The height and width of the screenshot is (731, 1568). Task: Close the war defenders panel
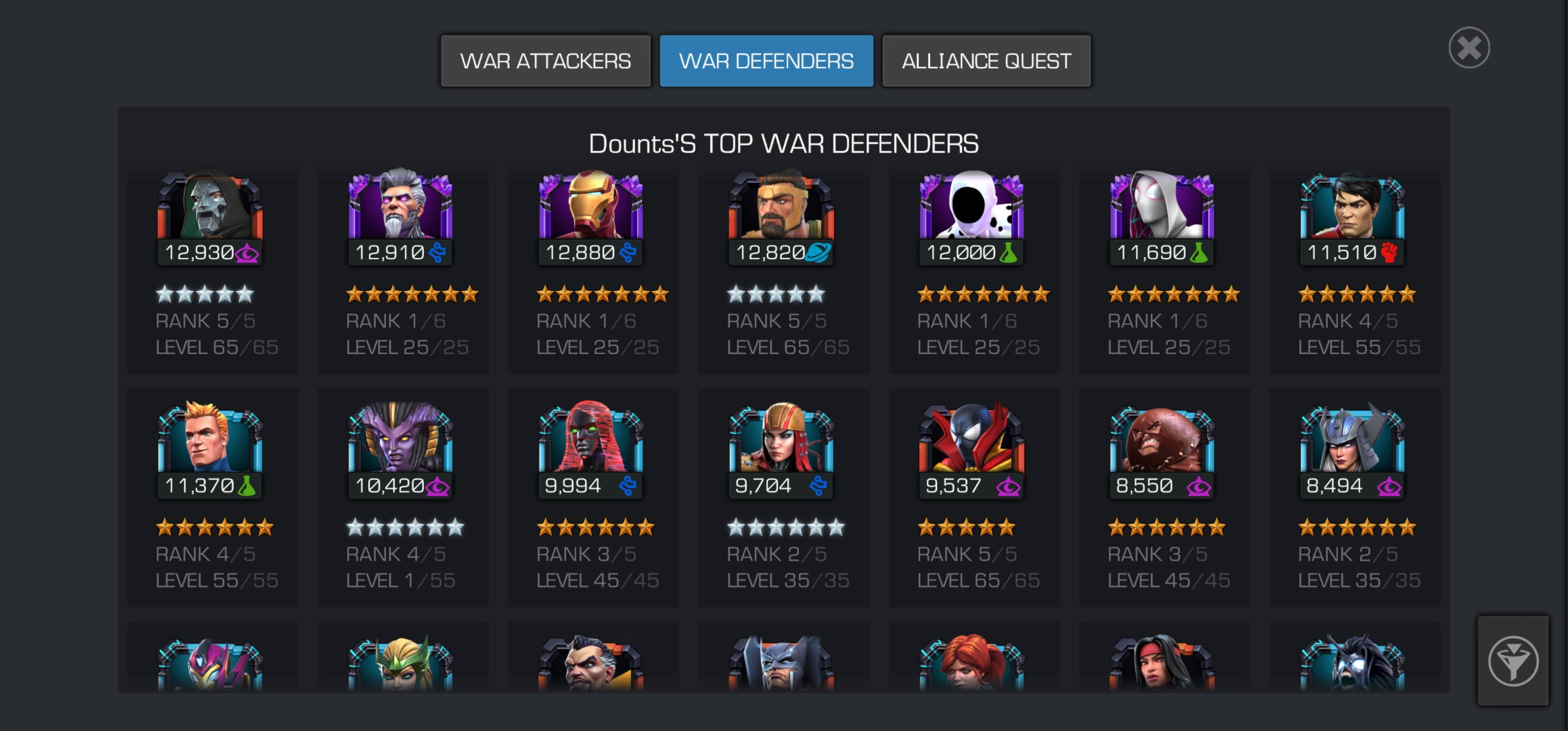click(x=1469, y=48)
